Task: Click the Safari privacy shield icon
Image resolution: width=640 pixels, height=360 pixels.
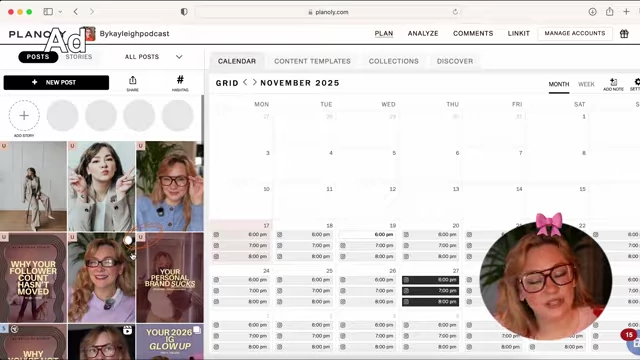Action: click(184, 12)
